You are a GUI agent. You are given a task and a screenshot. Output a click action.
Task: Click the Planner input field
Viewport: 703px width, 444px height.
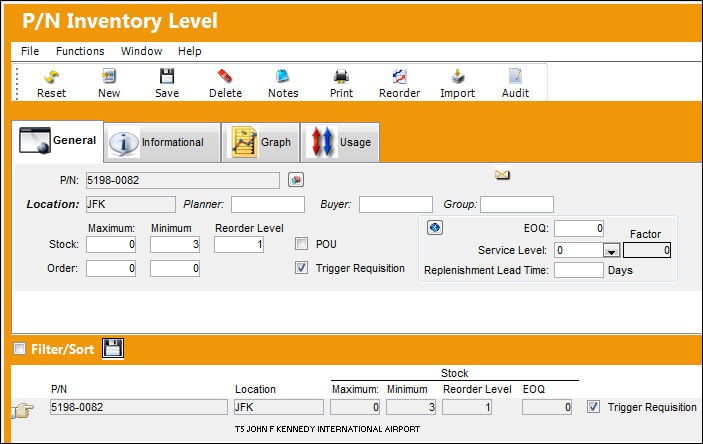pos(268,205)
